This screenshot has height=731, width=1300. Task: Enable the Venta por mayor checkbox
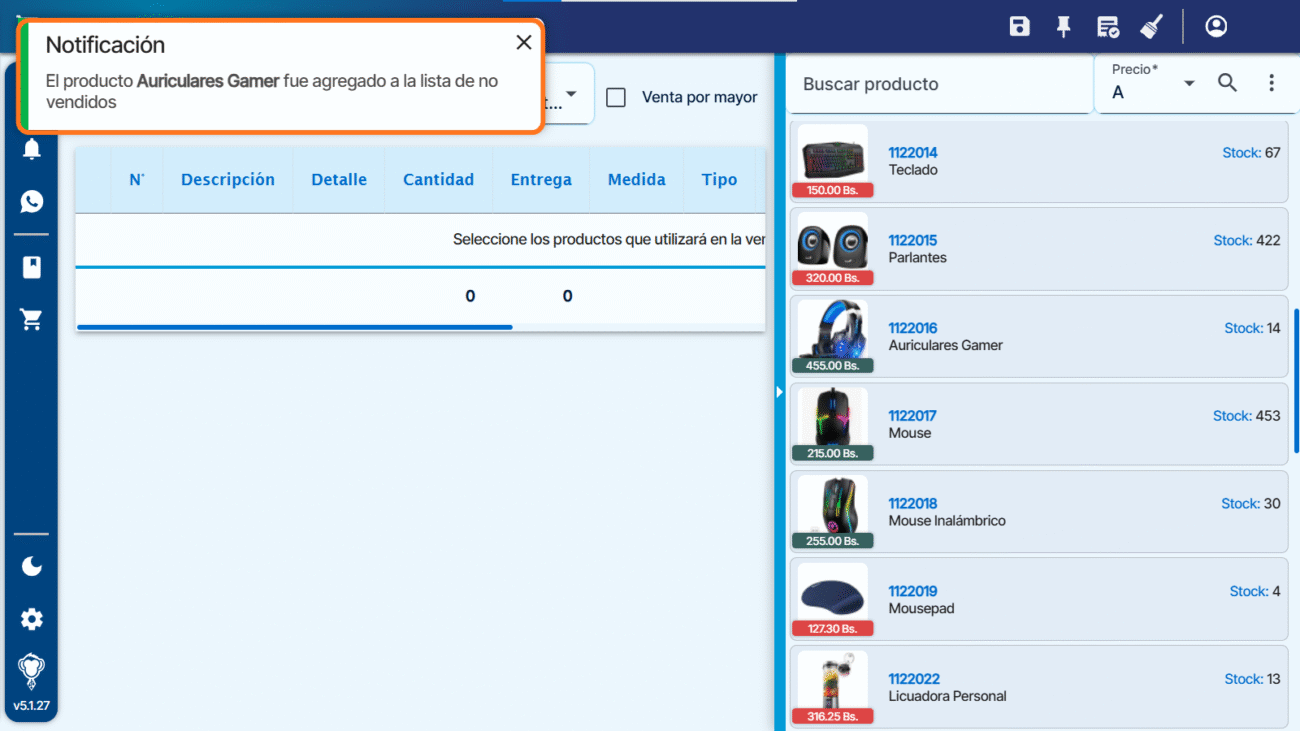617,97
